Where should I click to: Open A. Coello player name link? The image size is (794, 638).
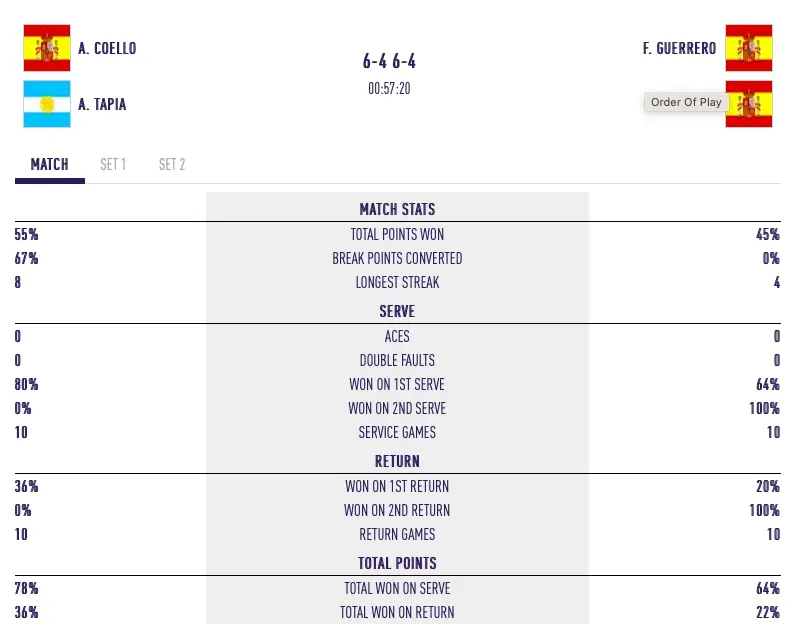click(107, 48)
